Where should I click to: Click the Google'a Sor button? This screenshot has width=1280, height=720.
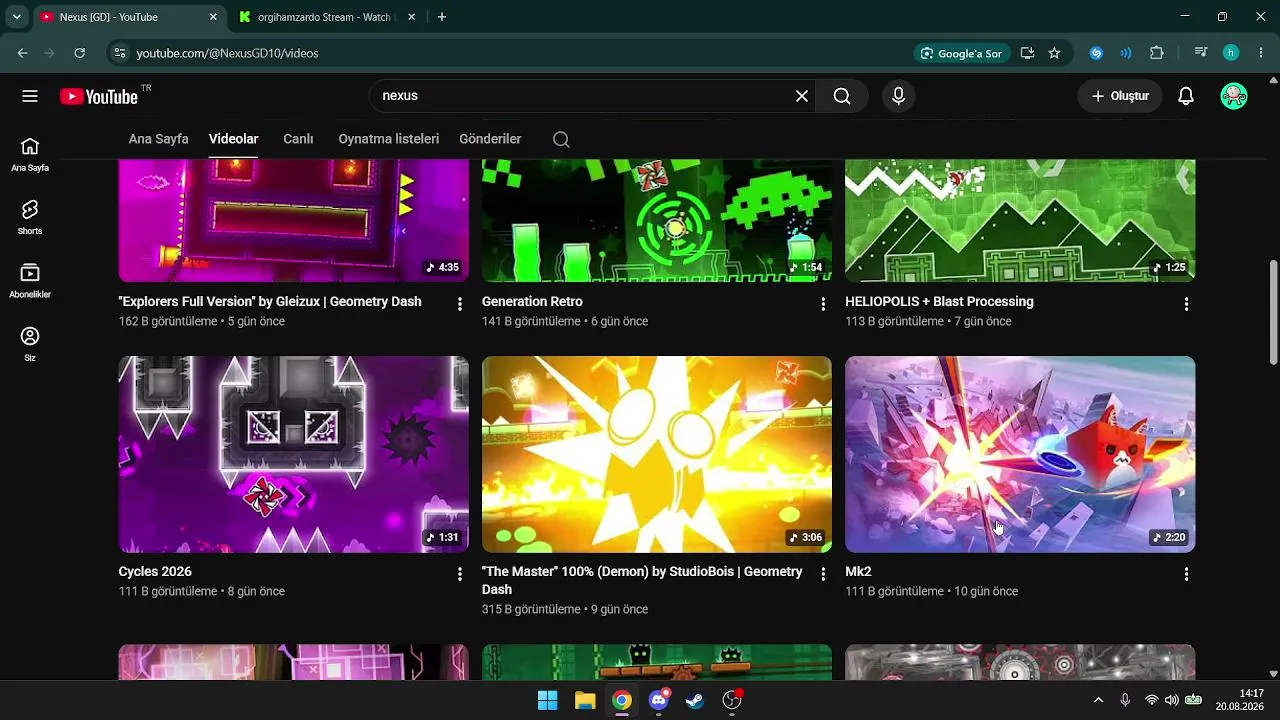pyautogui.click(x=961, y=53)
